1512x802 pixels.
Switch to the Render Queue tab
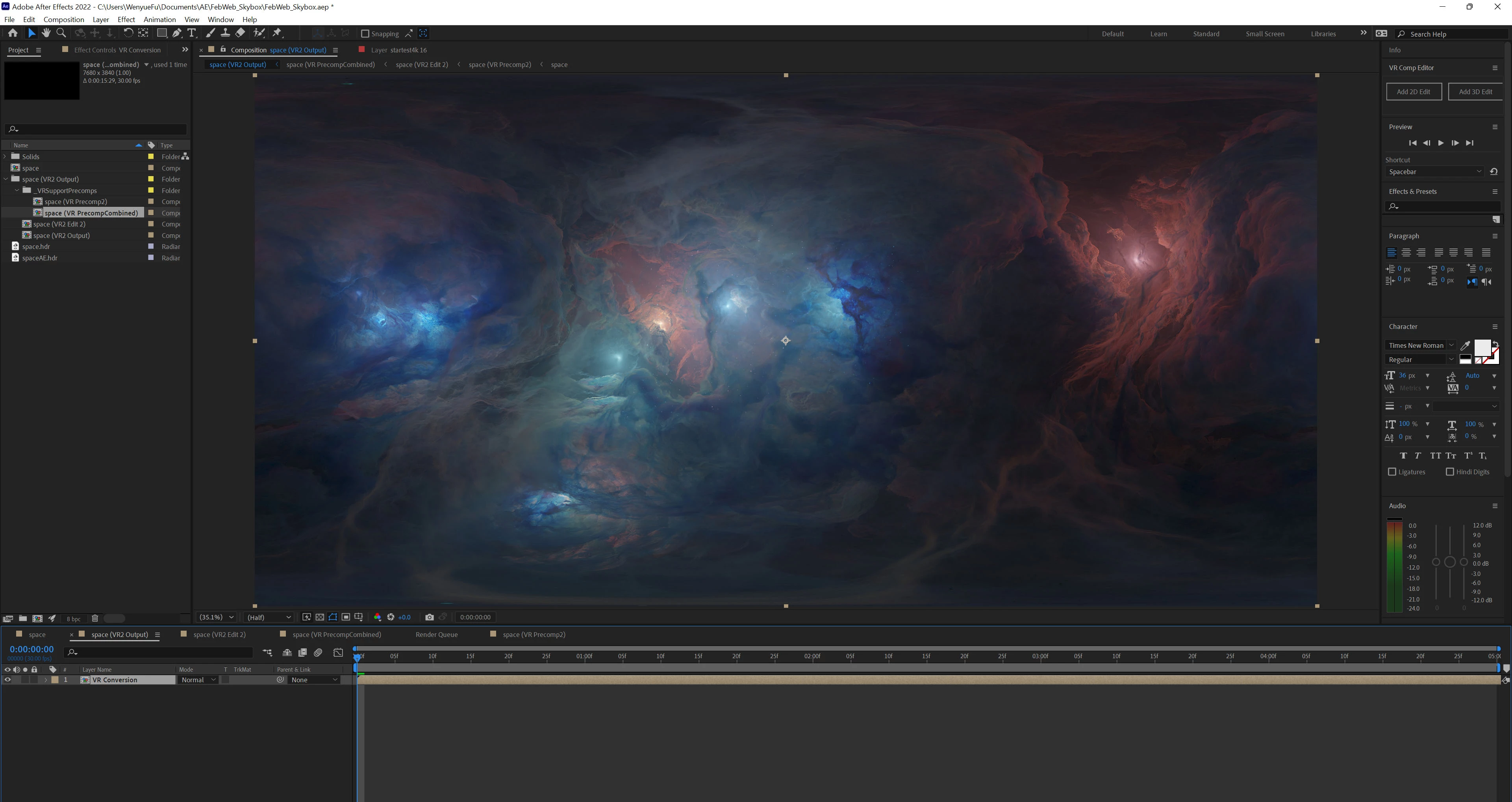[x=436, y=635]
